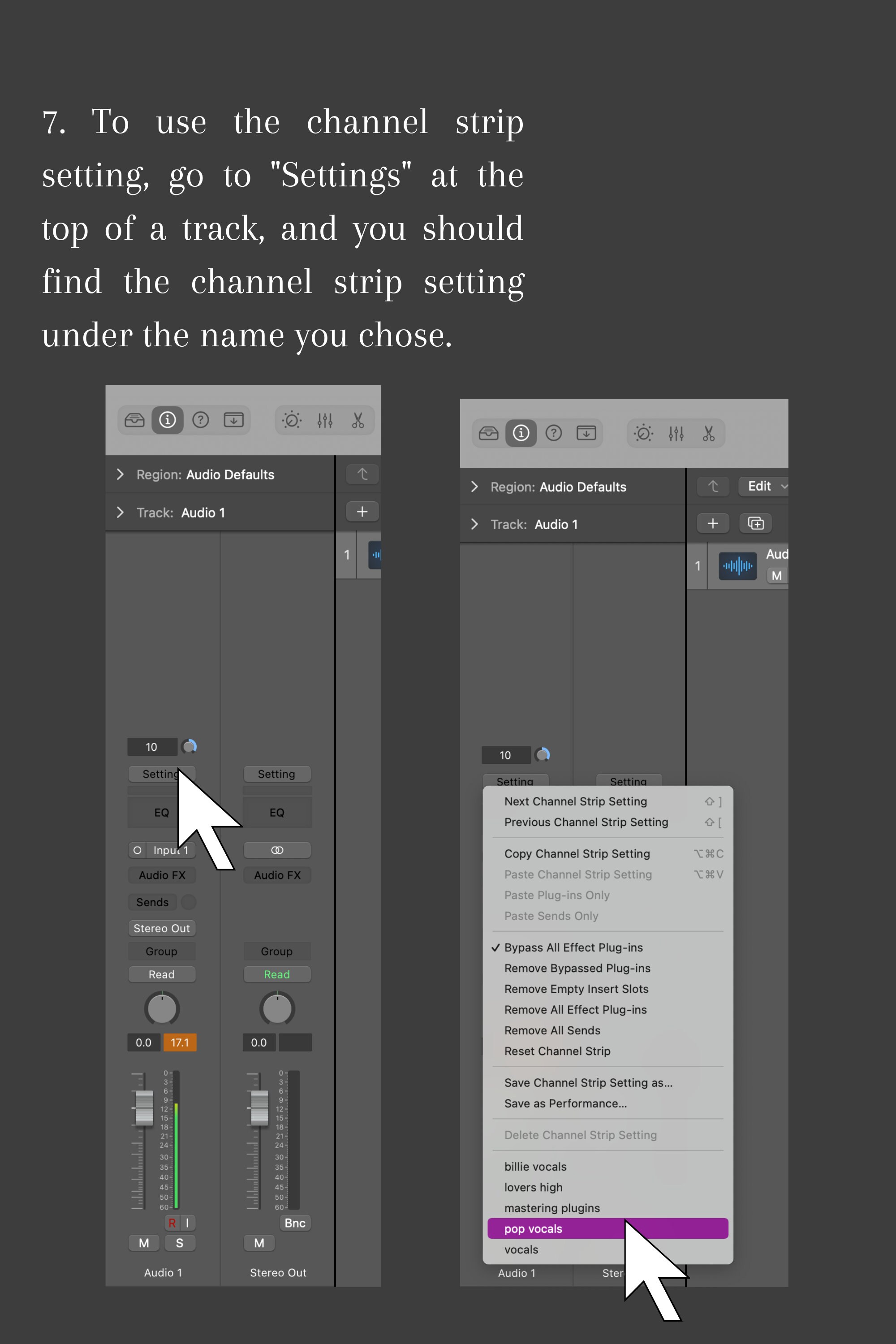Expand the Region: Audio Defaults section
The image size is (896, 1344).
click(x=121, y=474)
